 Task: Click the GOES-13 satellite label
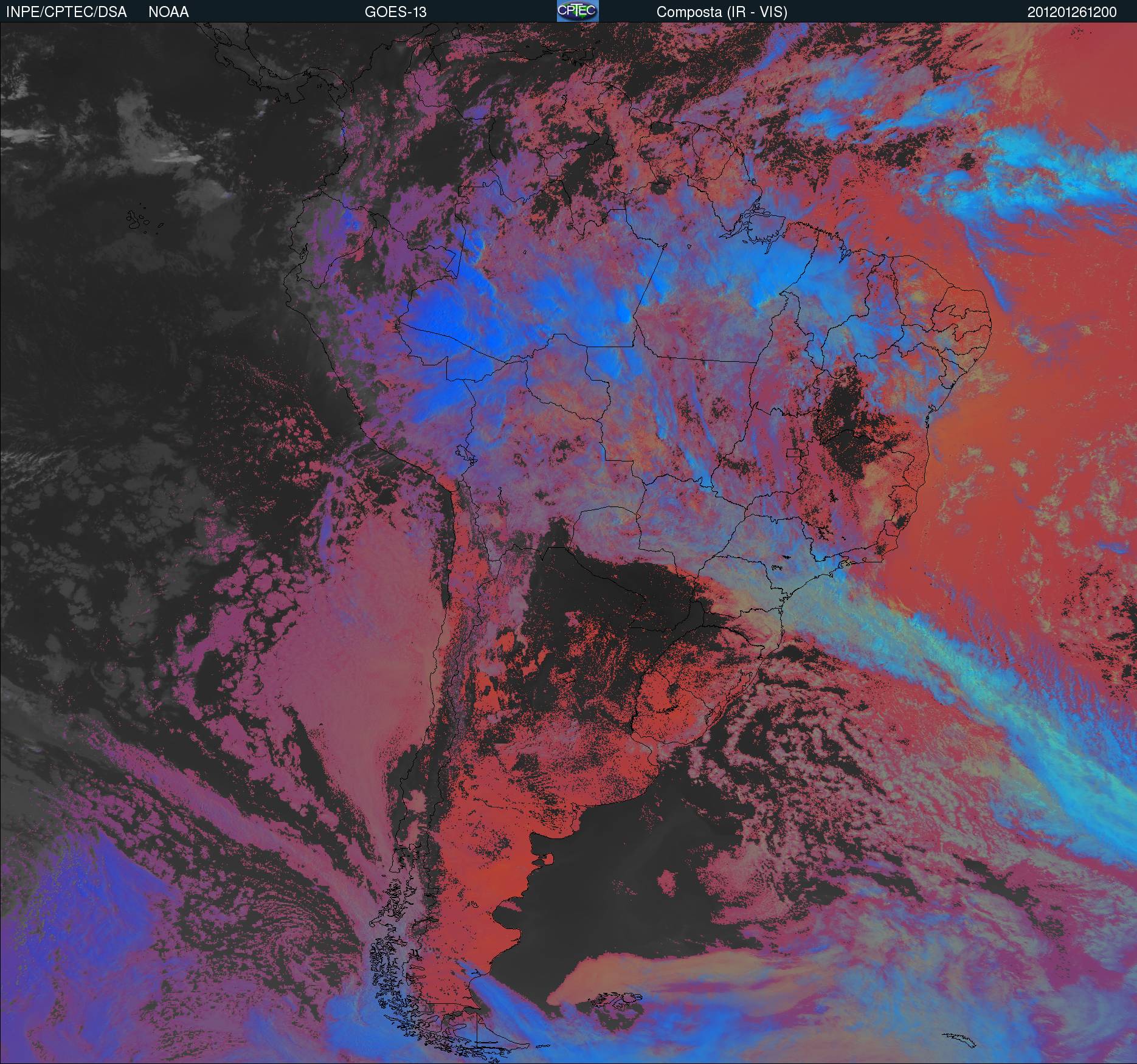395,12
